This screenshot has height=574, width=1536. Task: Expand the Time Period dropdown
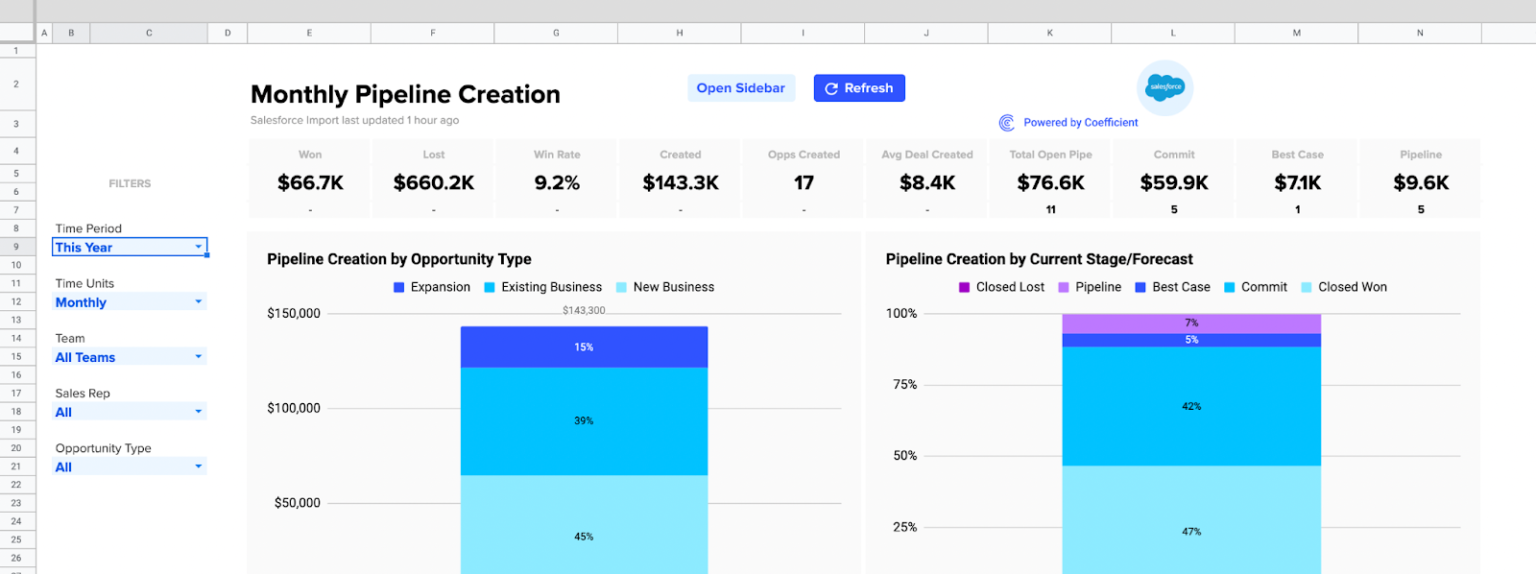(x=198, y=247)
